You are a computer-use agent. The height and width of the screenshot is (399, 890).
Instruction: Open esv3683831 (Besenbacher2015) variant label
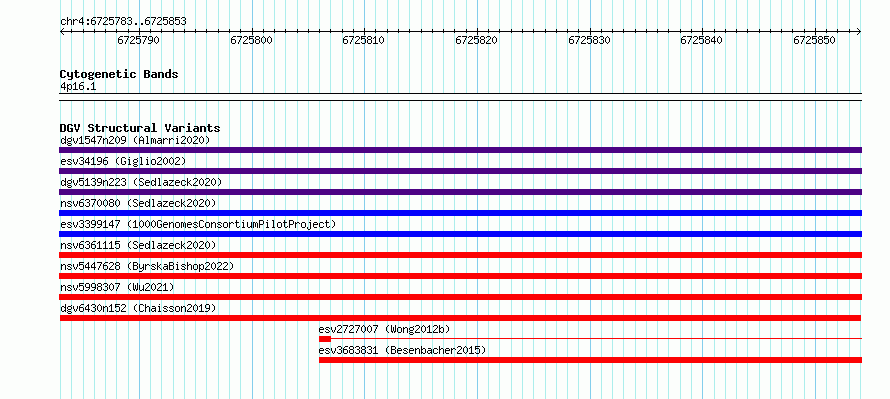(x=402, y=350)
